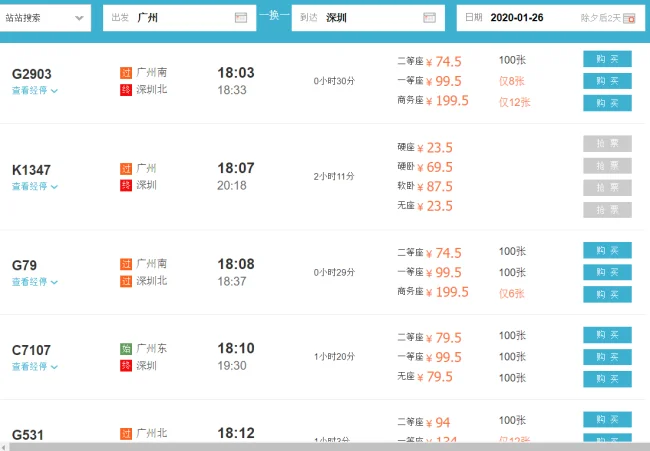Buy C7107 无座 ticket at ¥79.5
This screenshot has width=650, height=451.
click(x=607, y=379)
